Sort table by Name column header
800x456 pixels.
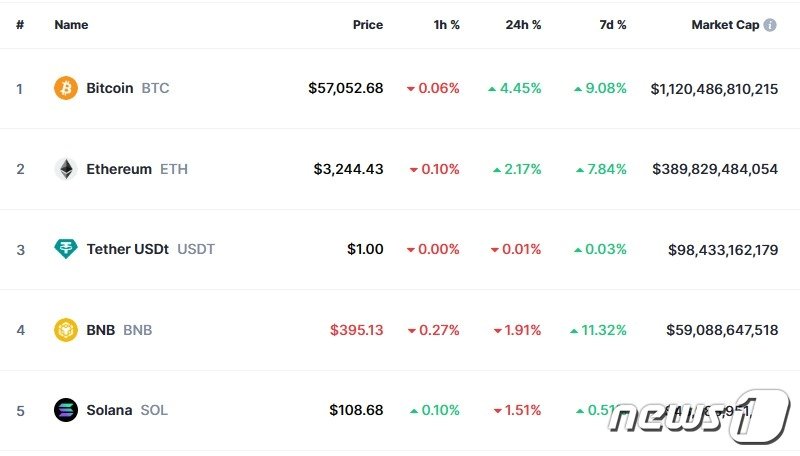(x=71, y=25)
